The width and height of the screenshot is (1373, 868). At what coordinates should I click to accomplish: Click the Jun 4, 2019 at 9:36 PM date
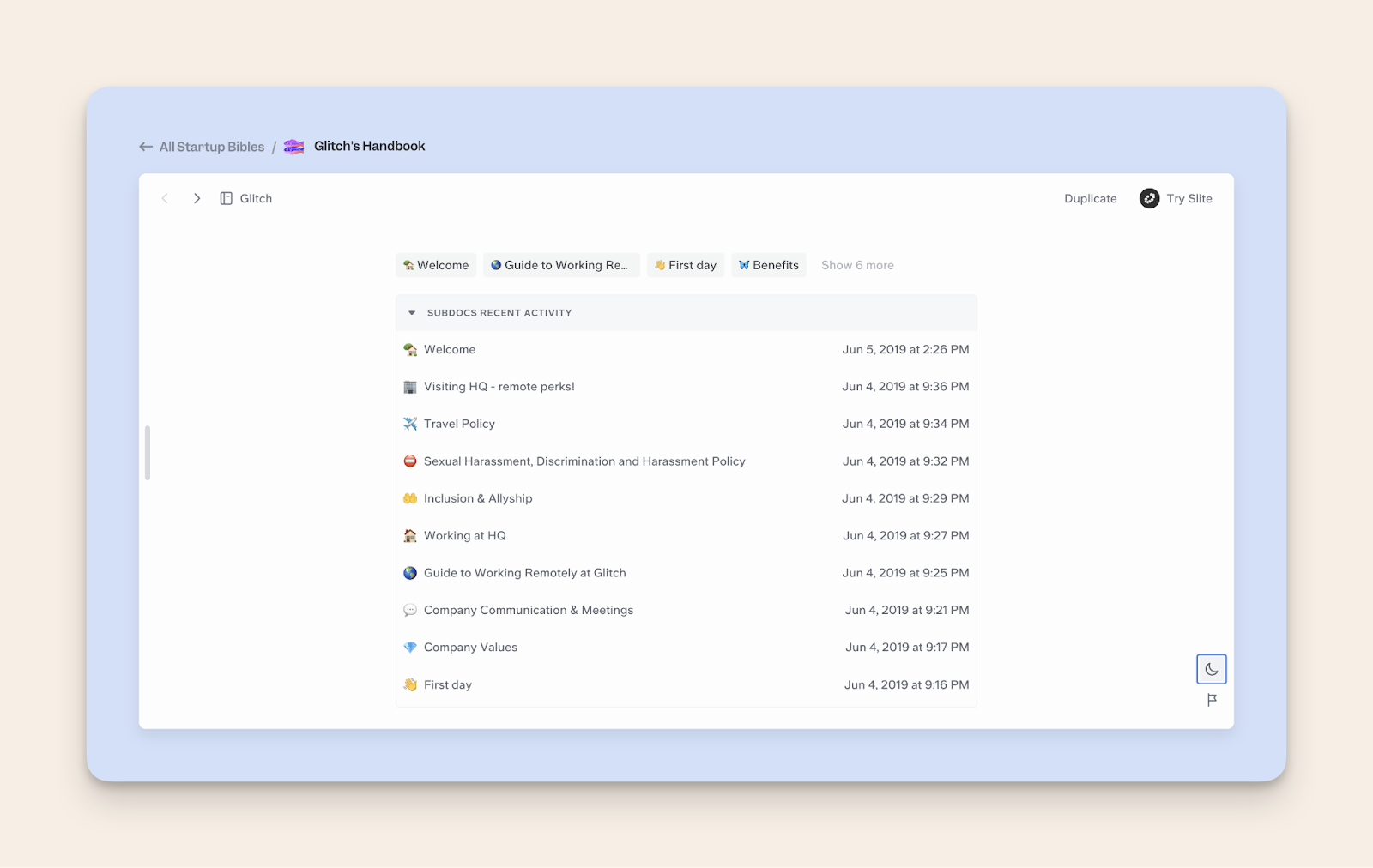pyautogui.click(x=905, y=387)
